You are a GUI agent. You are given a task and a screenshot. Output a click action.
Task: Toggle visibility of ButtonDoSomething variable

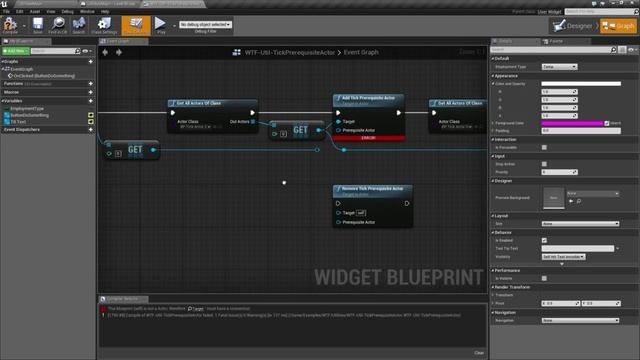[91, 116]
